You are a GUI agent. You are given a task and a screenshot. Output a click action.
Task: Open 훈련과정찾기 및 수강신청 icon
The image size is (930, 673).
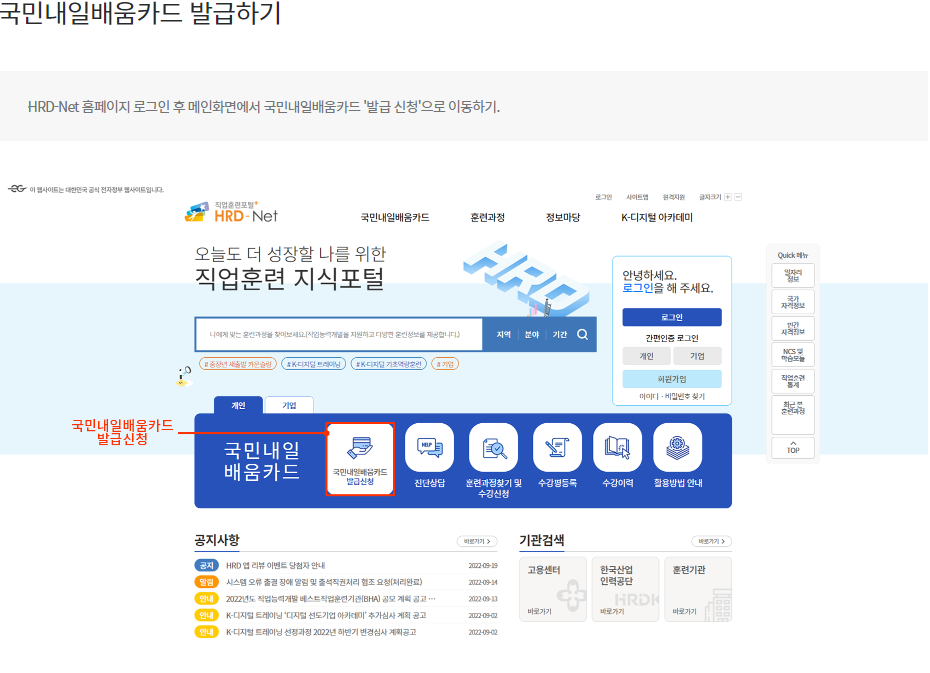[493, 448]
